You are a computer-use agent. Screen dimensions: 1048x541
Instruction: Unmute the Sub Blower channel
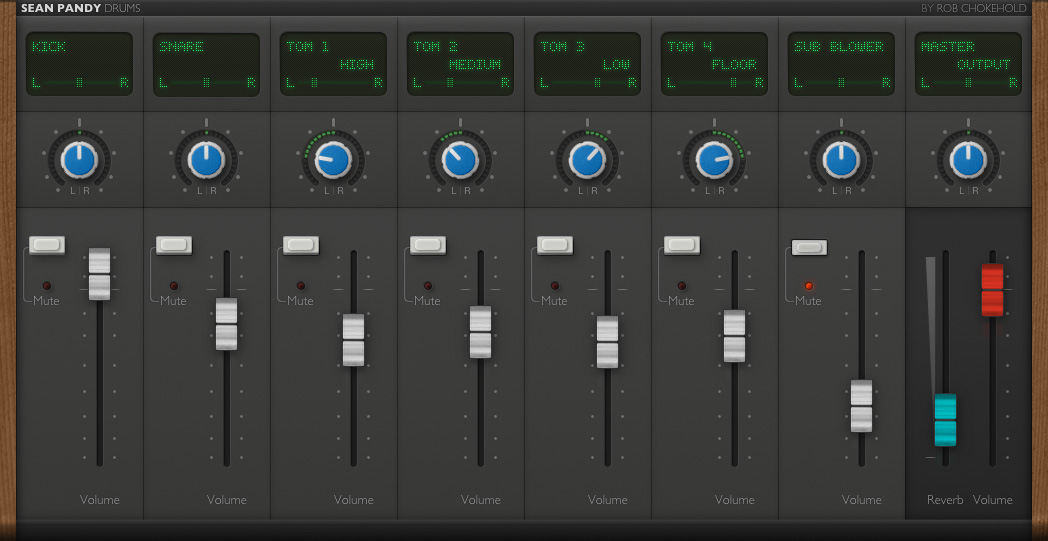pyautogui.click(x=809, y=247)
